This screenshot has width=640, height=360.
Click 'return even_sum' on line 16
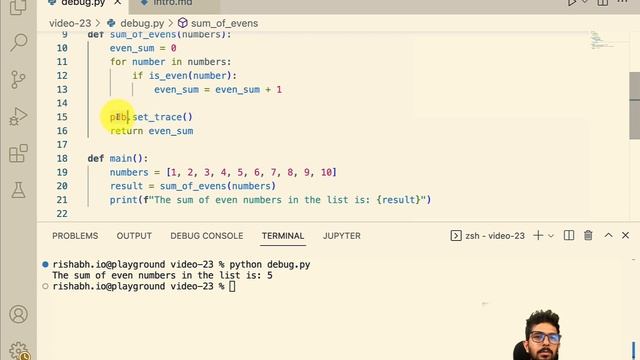[151, 131]
